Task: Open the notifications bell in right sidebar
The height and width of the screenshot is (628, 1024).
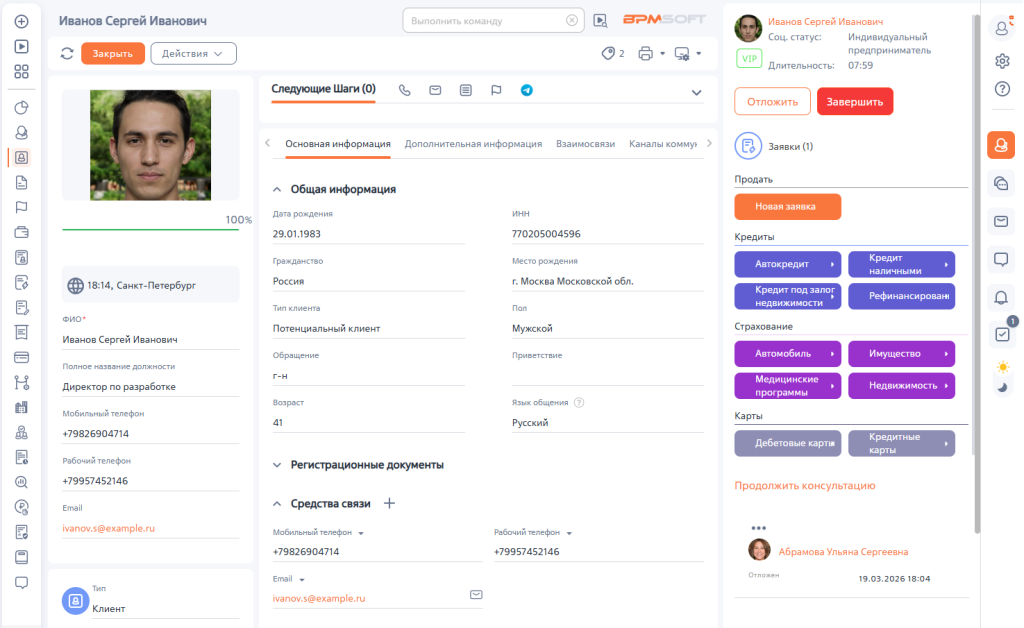Action: coord(1001,297)
